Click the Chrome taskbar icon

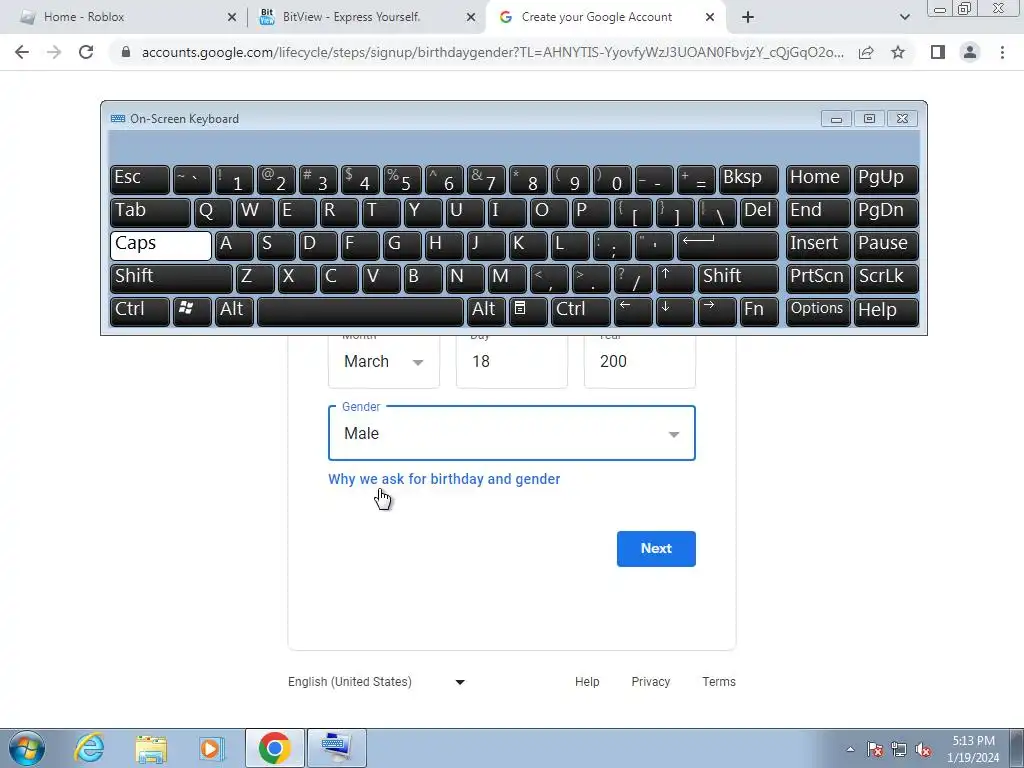(x=274, y=748)
